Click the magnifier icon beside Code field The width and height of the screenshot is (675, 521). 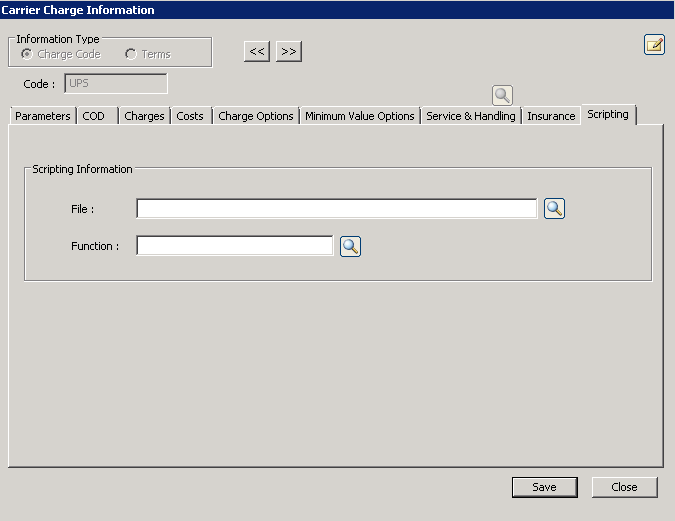coord(502,95)
